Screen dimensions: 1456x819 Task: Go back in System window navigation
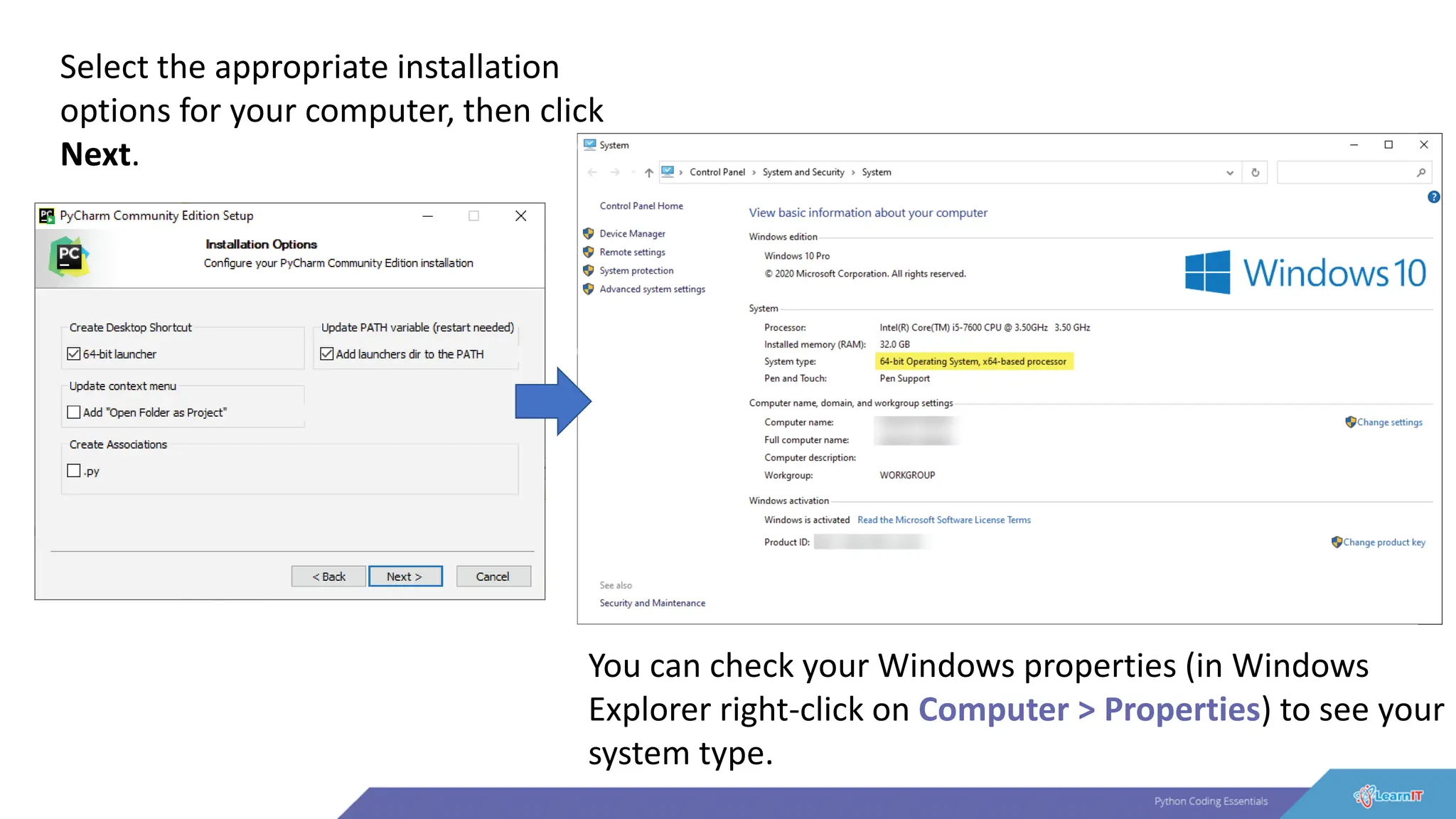pyautogui.click(x=593, y=173)
